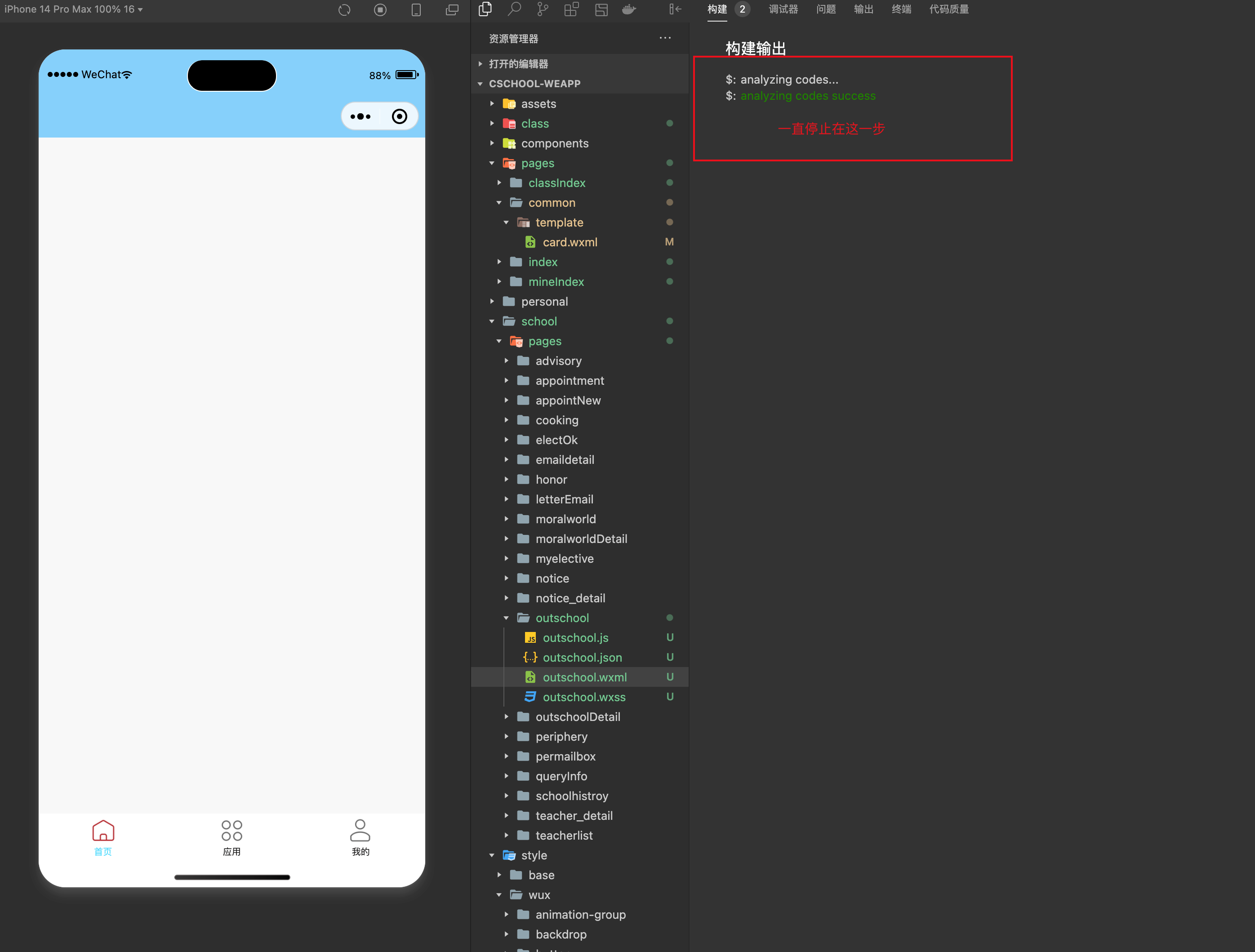Switch to the 调试器 tab
Viewport: 1255px width, 952px height.
point(783,9)
